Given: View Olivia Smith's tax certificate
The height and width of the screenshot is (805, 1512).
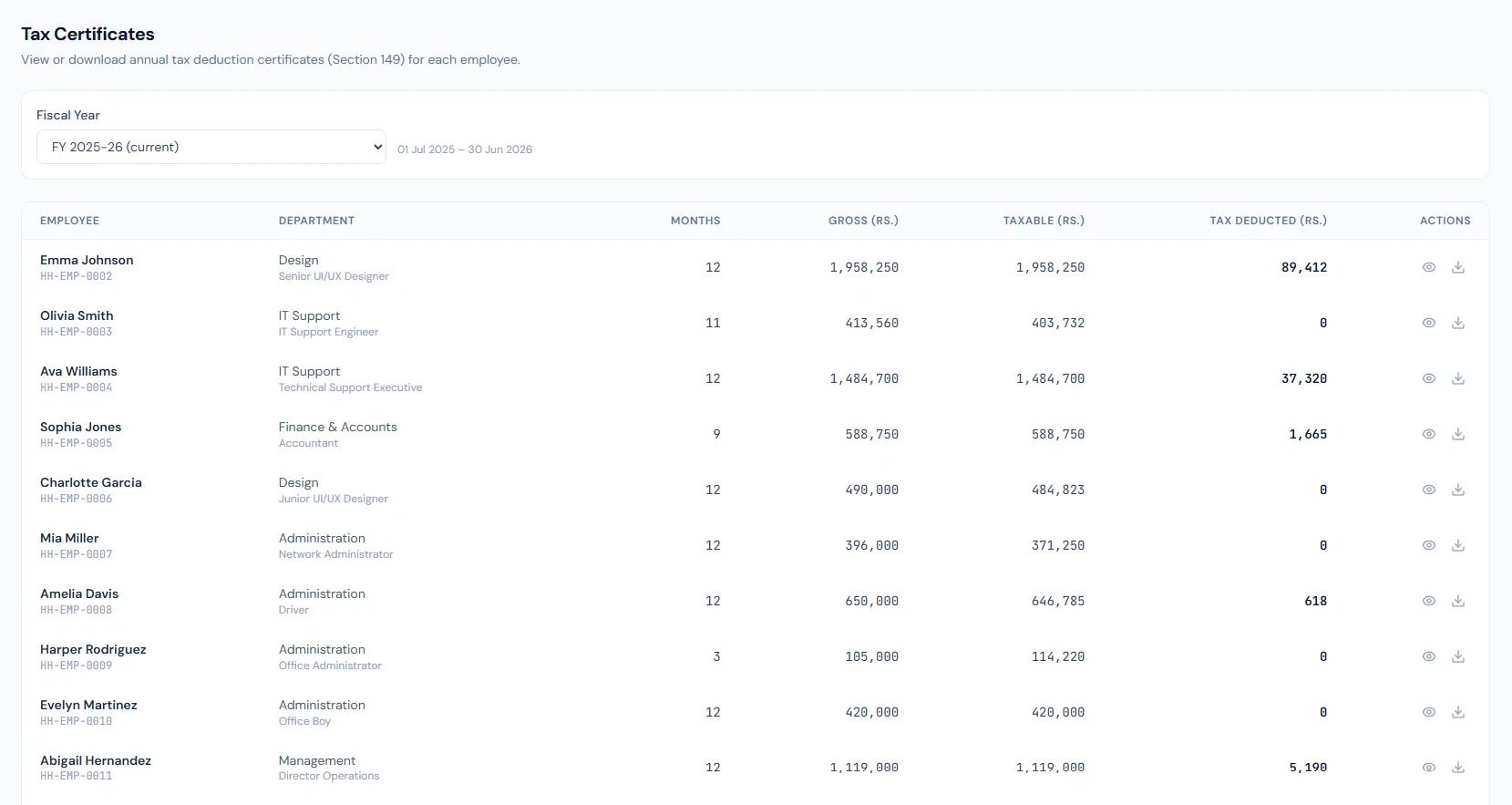Looking at the screenshot, I should 1429,323.
